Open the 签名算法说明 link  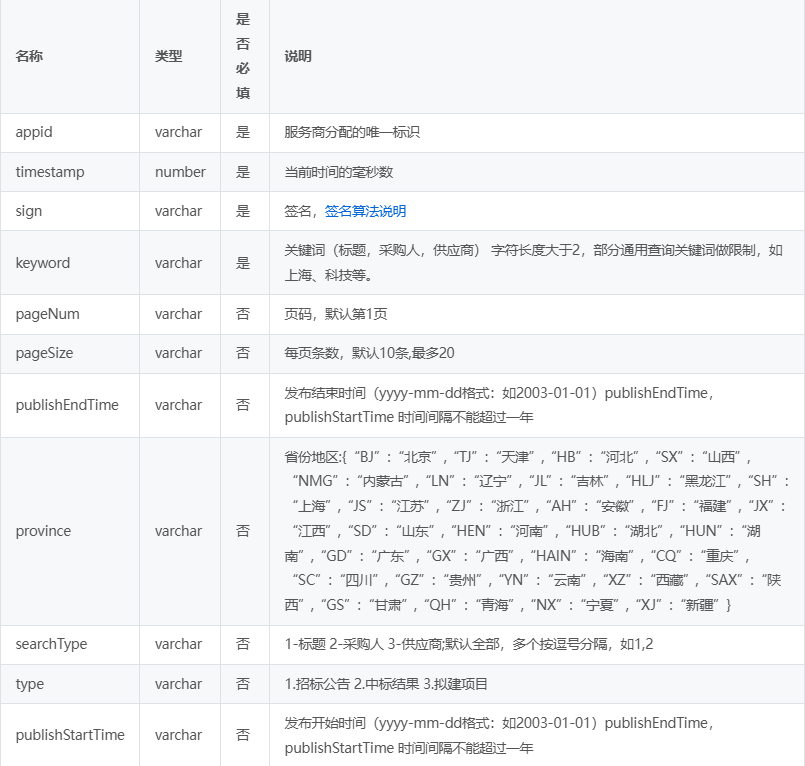[x=365, y=211]
